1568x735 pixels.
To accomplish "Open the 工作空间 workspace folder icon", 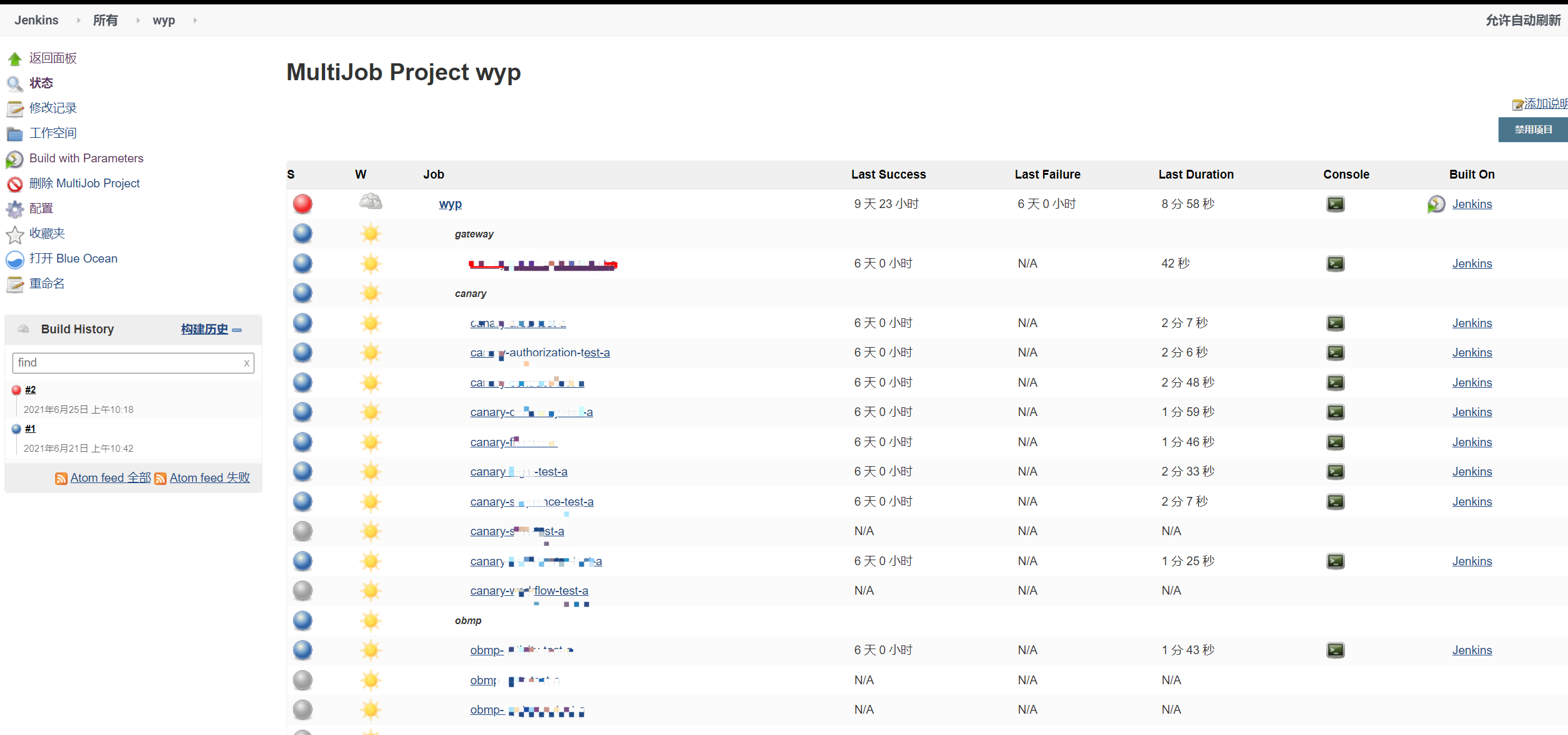I will point(14,133).
